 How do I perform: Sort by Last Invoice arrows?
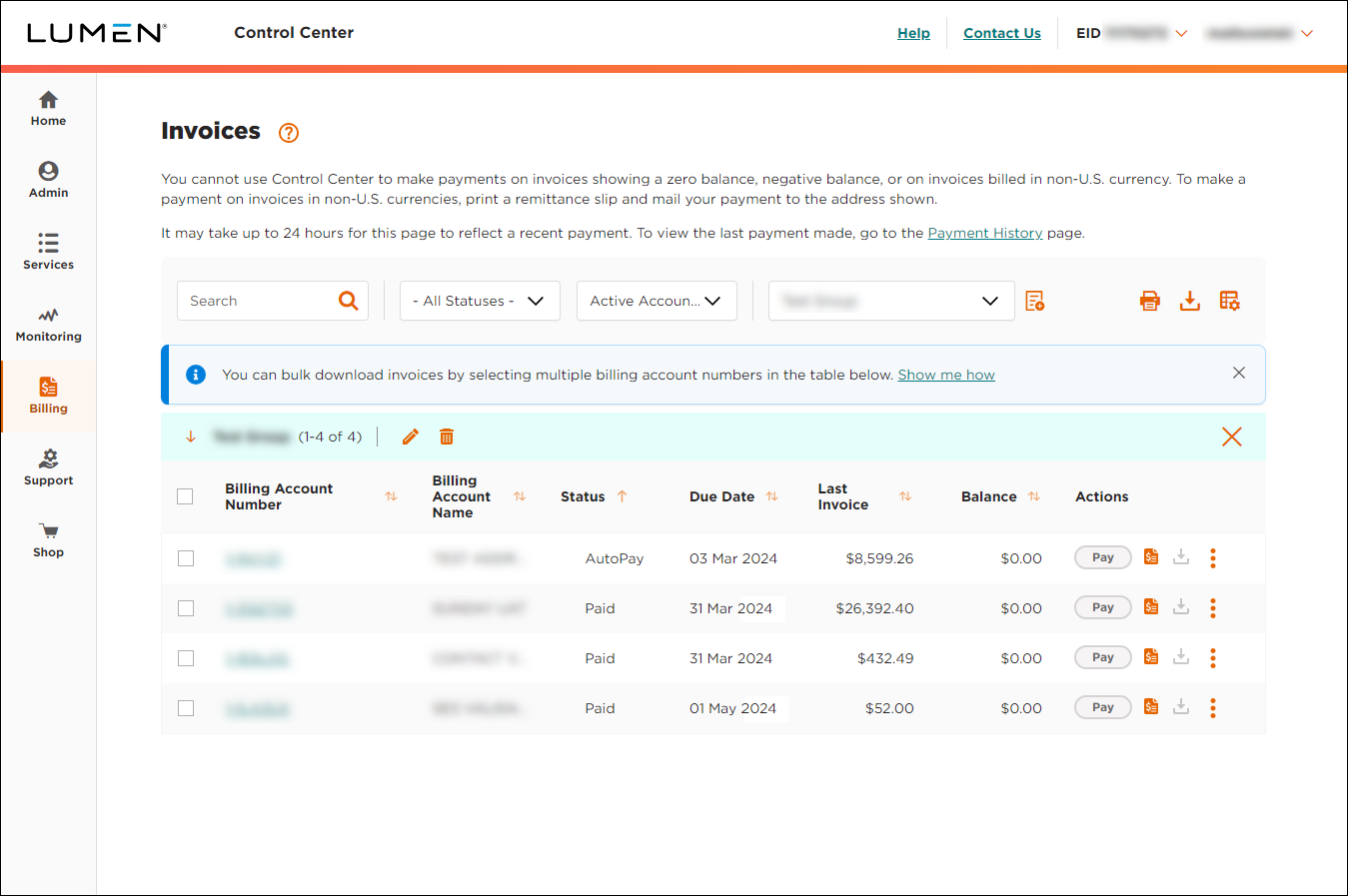[x=905, y=496]
